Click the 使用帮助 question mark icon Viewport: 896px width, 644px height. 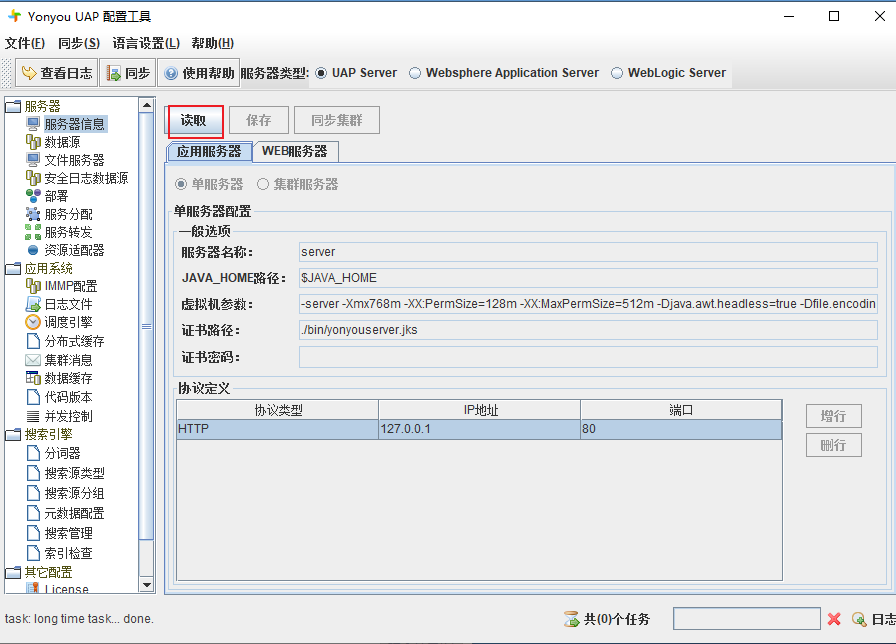click(x=171, y=73)
